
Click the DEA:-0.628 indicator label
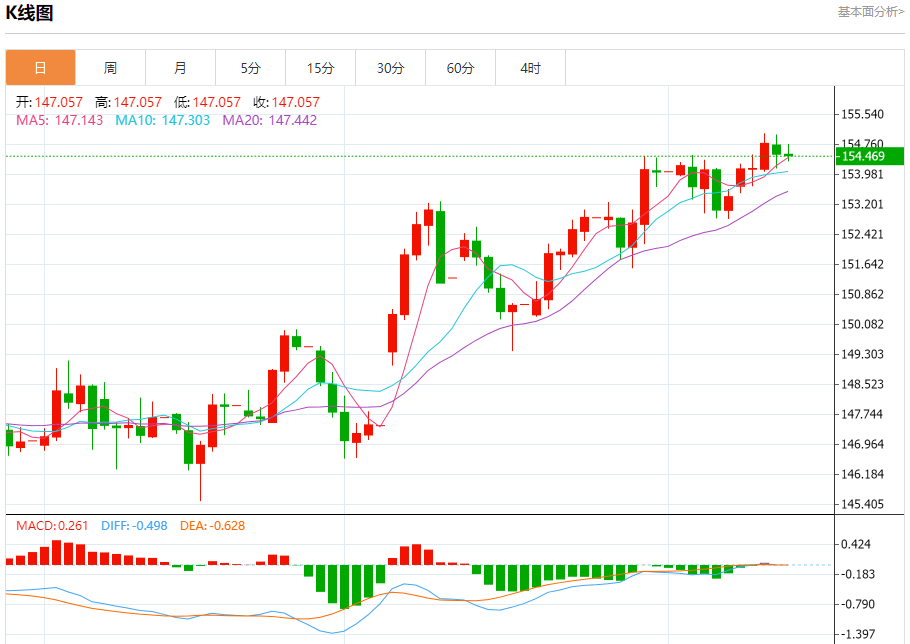[x=212, y=526]
